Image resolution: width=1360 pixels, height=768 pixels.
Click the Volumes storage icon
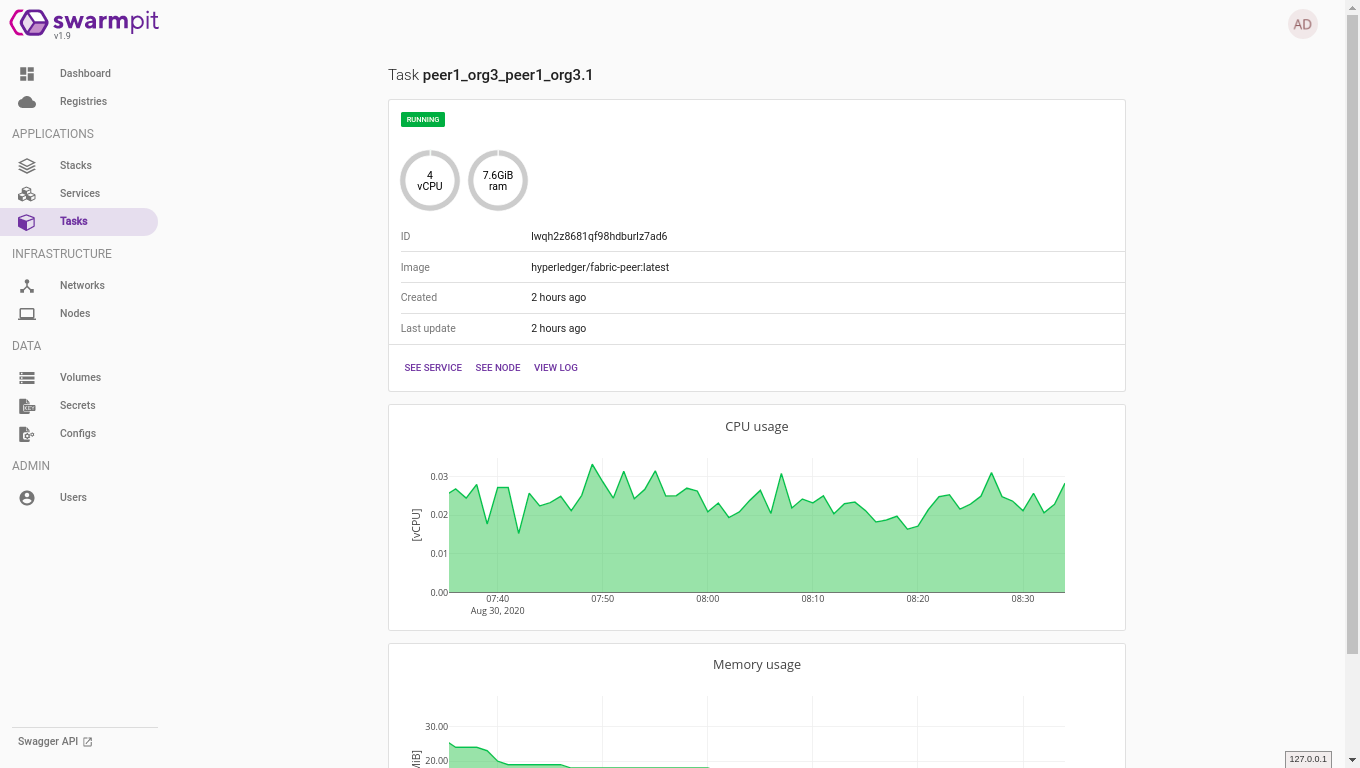(x=27, y=378)
